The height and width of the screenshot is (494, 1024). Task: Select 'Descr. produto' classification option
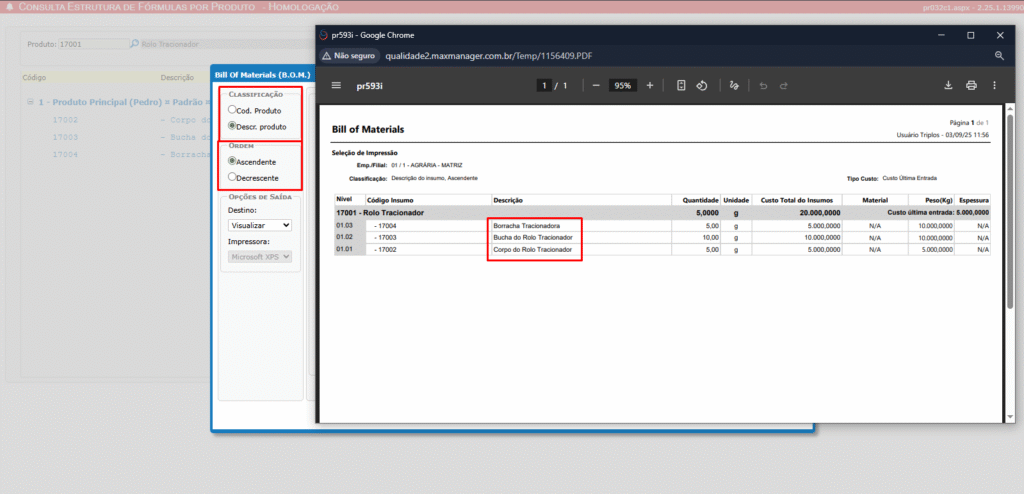[232, 125]
